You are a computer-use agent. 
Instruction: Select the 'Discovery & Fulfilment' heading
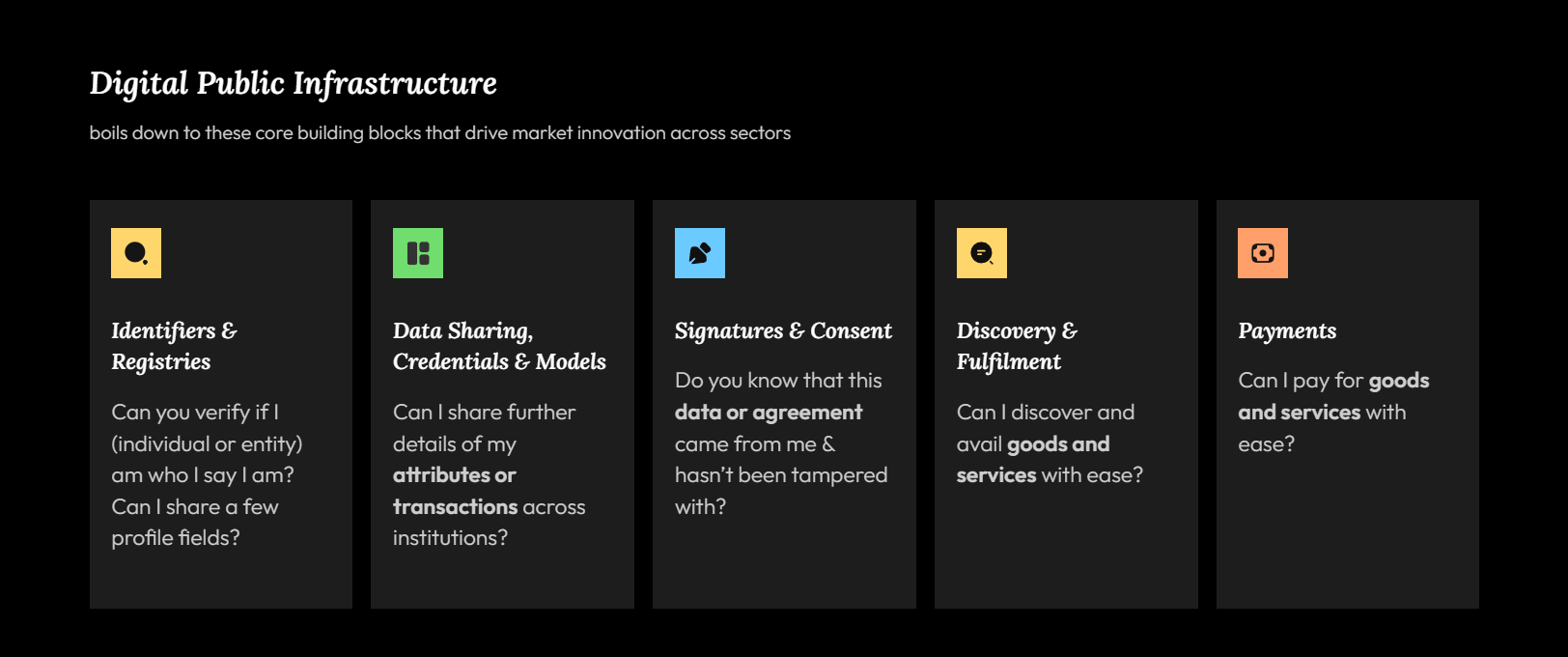pyautogui.click(x=1017, y=346)
